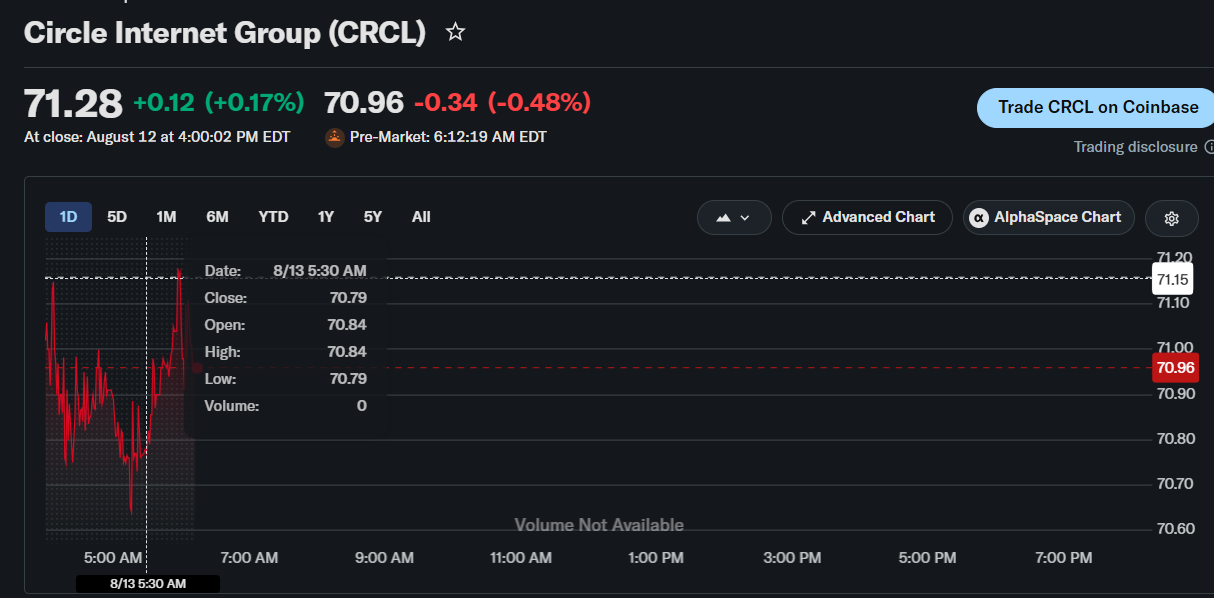Click the 70.80 price axis label
1214x598 pixels.
(1175, 439)
